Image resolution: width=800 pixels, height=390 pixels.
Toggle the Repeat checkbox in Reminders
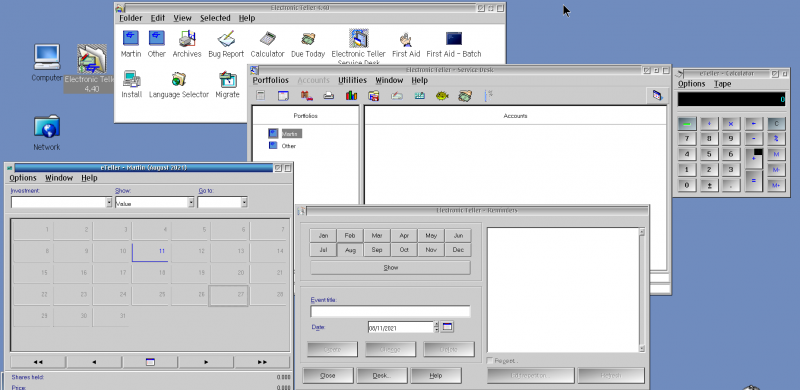pos(490,361)
